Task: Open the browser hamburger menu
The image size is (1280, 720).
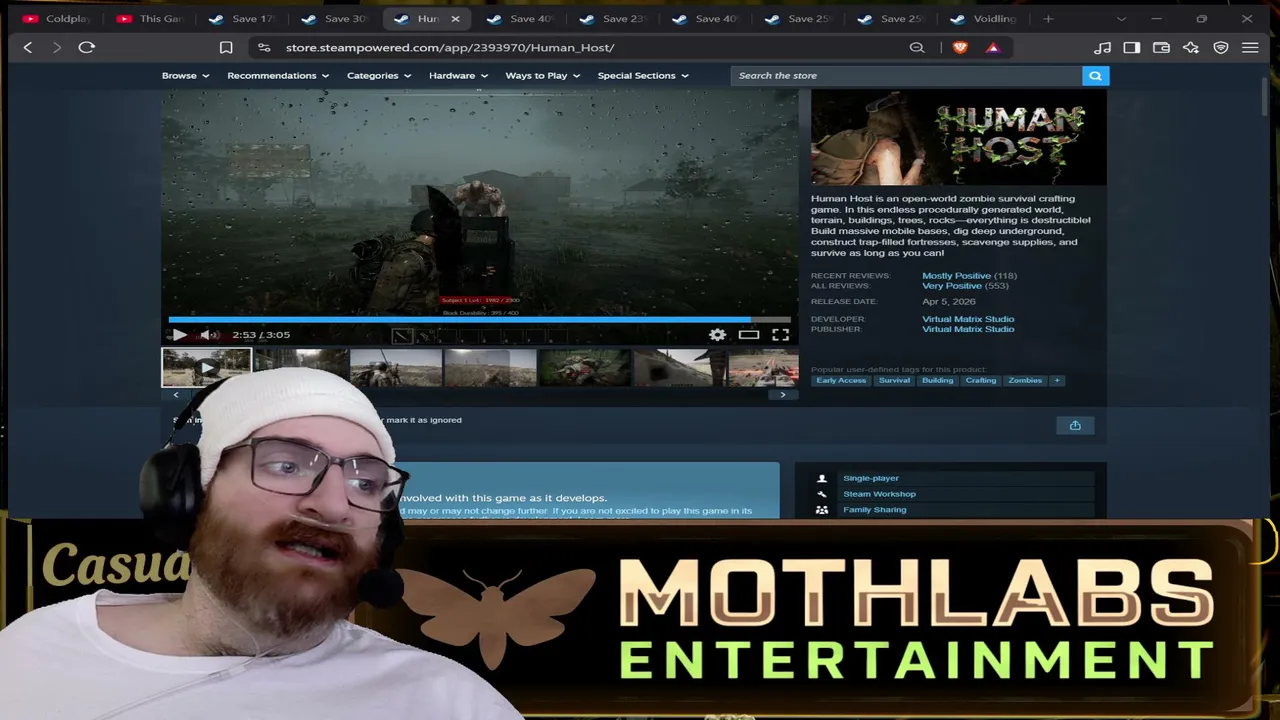Action: point(1250,47)
